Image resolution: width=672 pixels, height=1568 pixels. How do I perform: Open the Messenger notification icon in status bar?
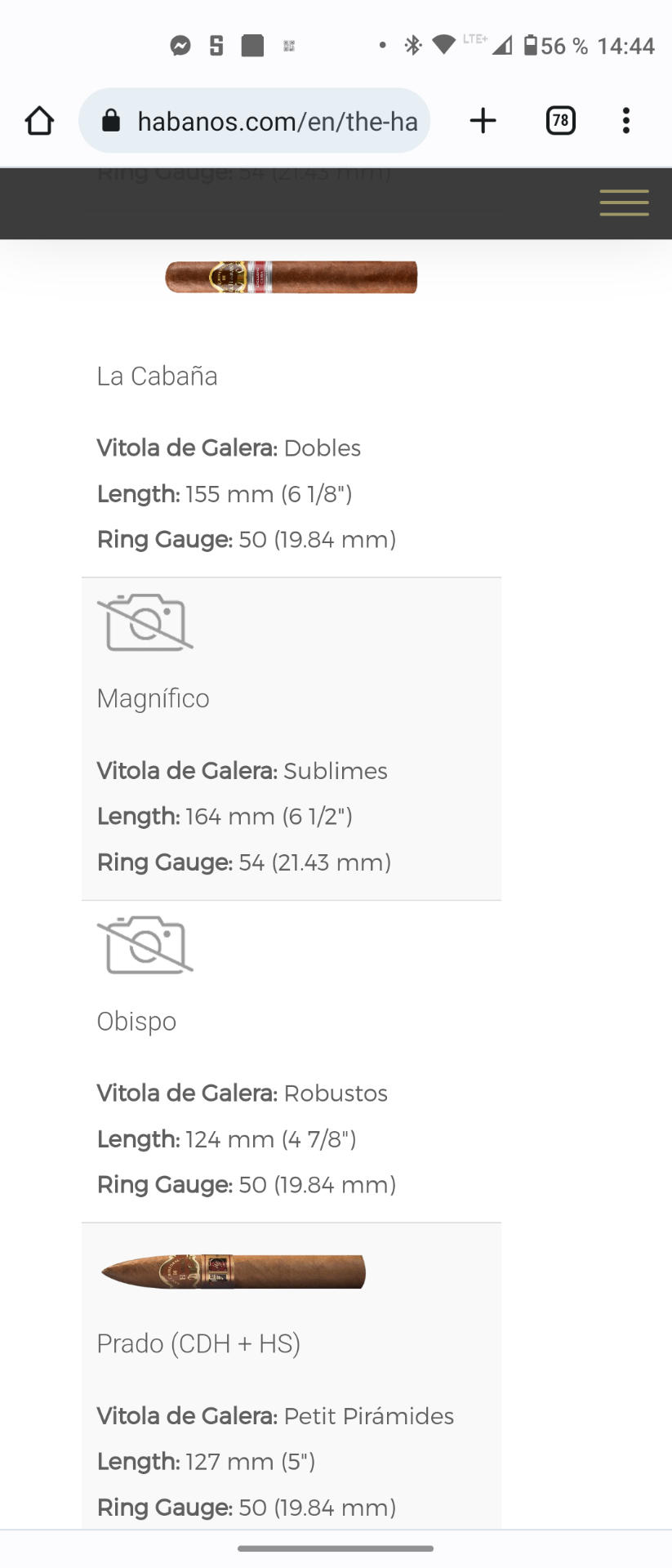tap(180, 46)
